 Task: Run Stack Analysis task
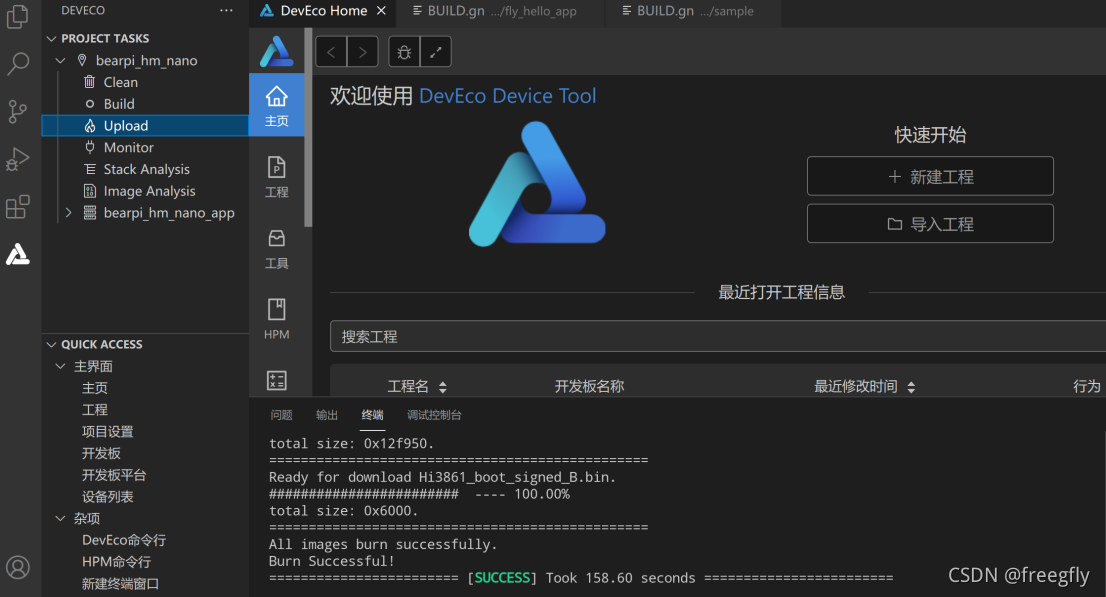(145, 169)
